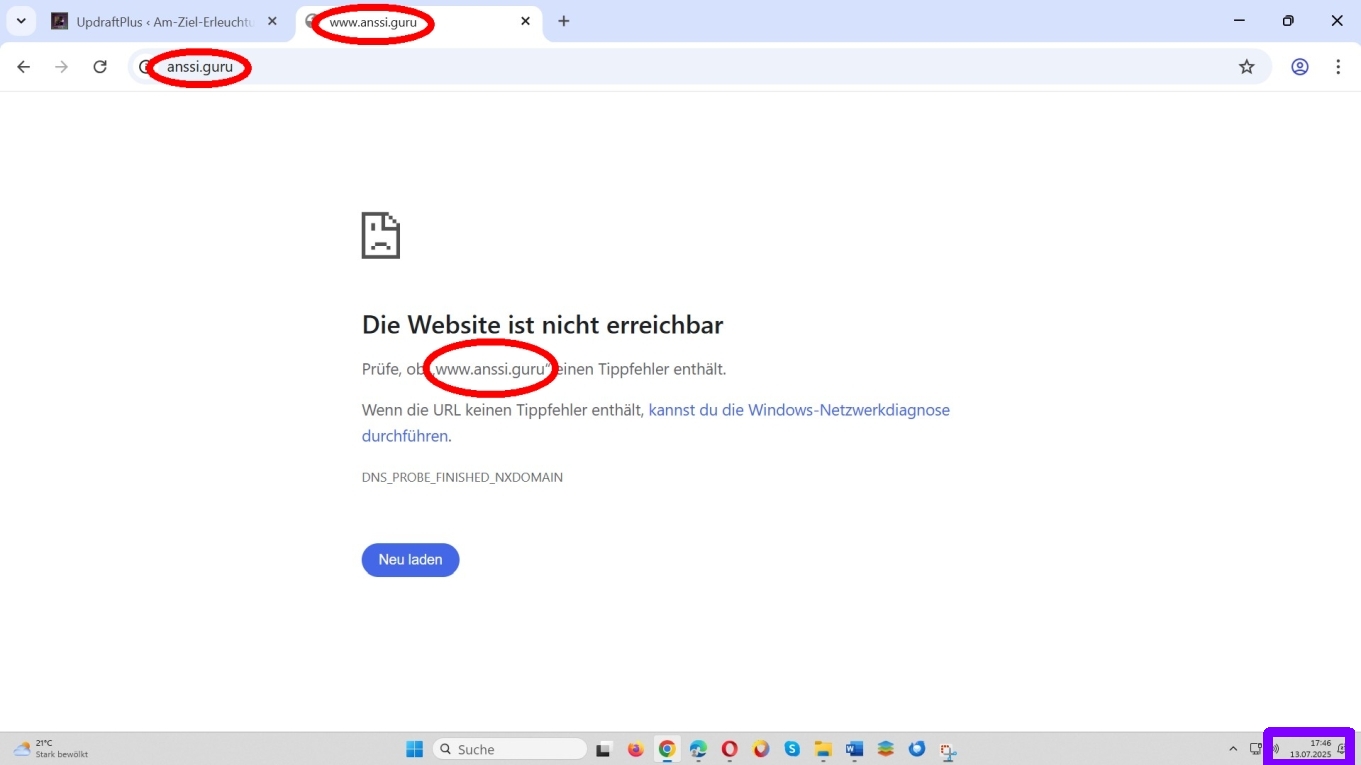Show hidden system tray icons
1361x765 pixels.
[1233, 749]
